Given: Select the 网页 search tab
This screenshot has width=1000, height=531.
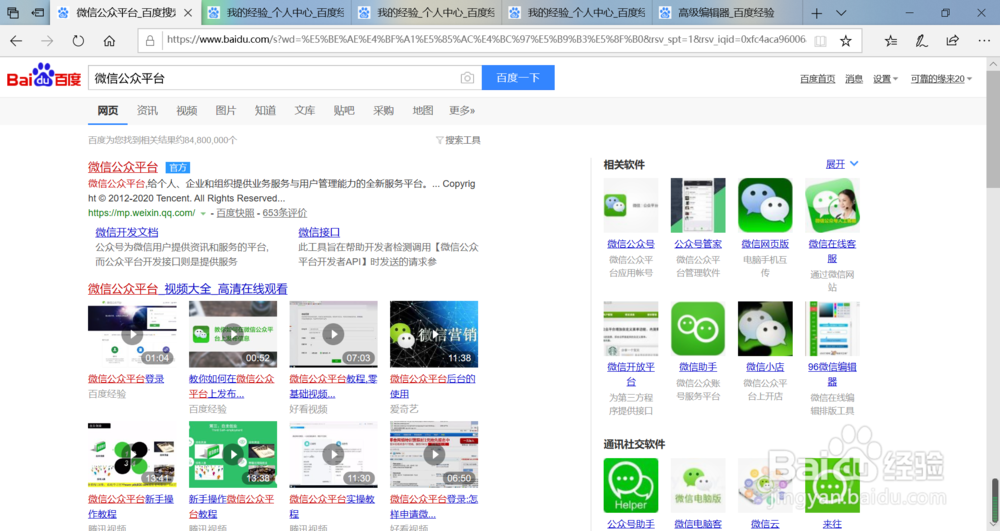Looking at the screenshot, I should (108, 110).
